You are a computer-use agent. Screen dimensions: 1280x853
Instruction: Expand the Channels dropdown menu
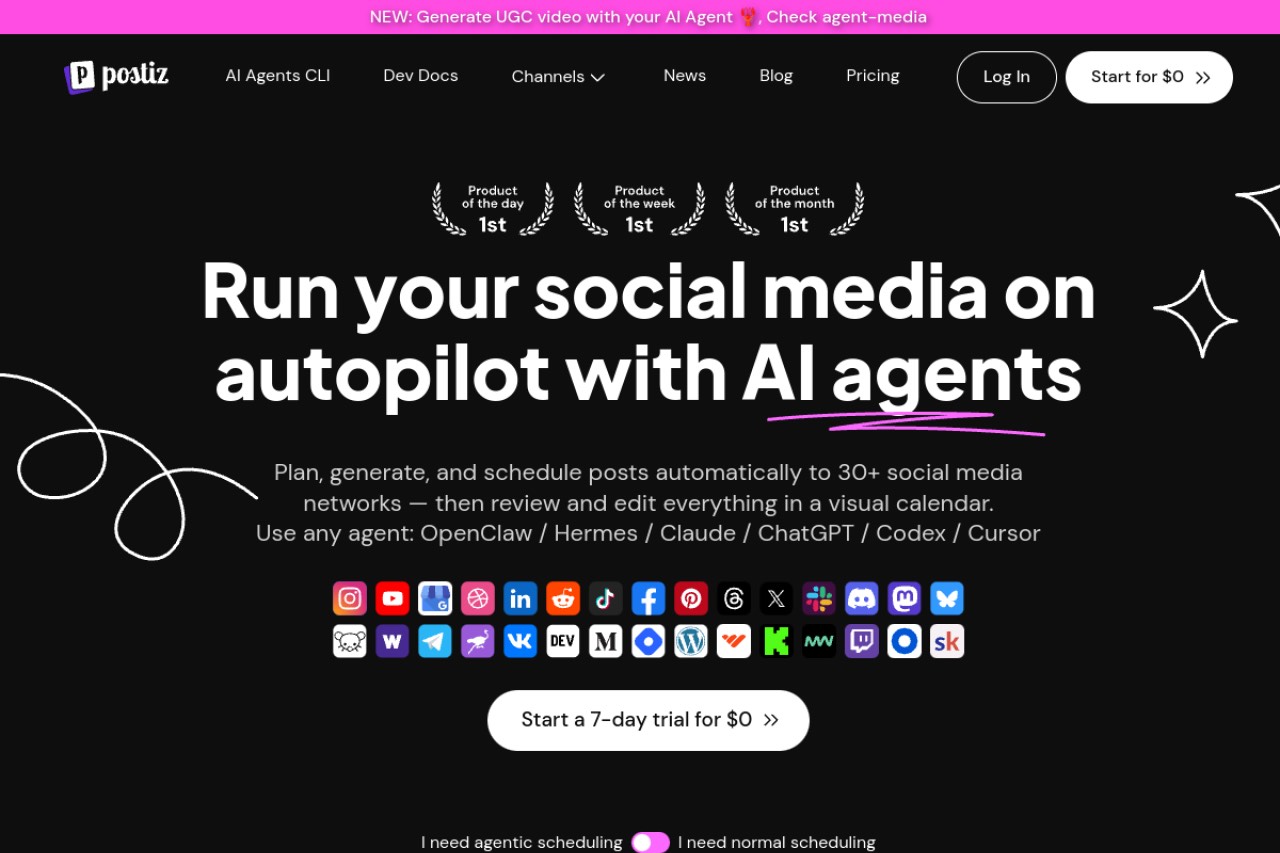coord(558,77)
